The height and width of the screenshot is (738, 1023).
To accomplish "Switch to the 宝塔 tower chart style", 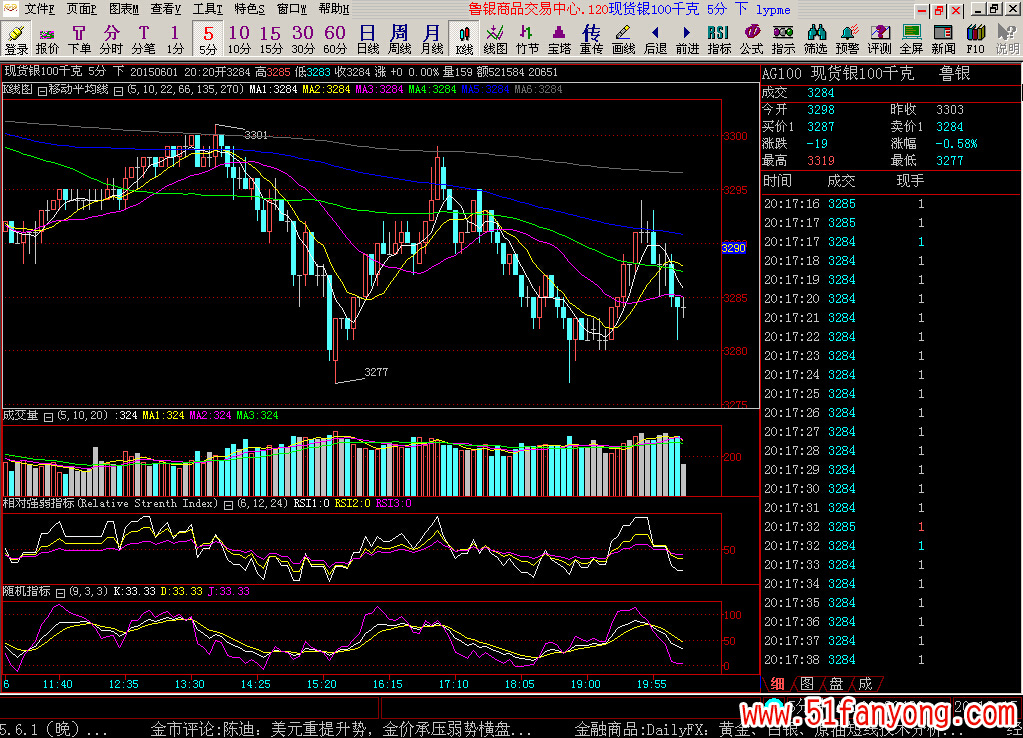I will (559, 39).
